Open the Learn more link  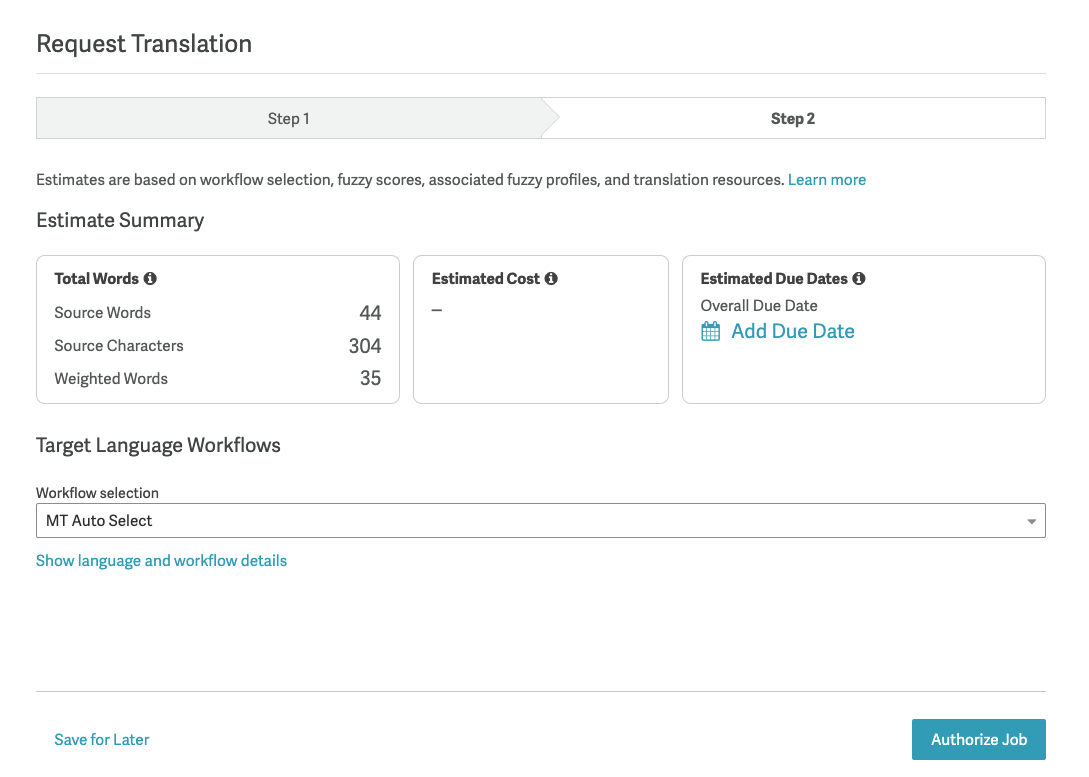tap(826, 180)
